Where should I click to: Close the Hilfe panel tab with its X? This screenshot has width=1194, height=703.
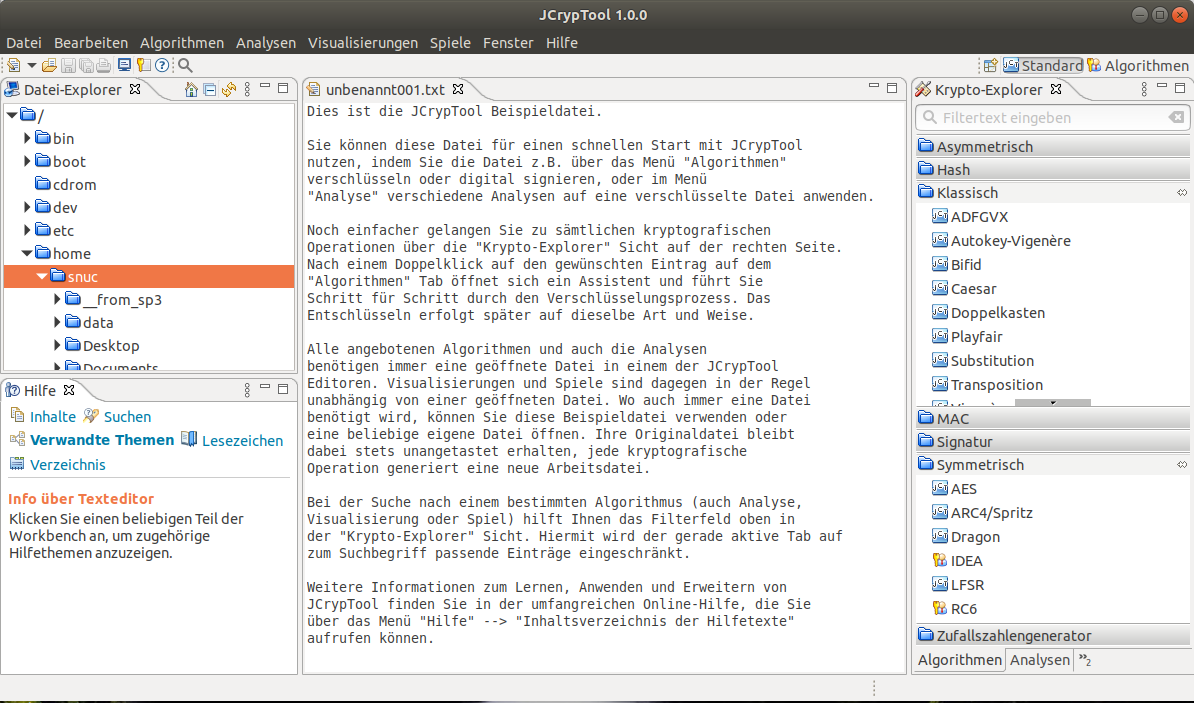click(x=69, y=390)
